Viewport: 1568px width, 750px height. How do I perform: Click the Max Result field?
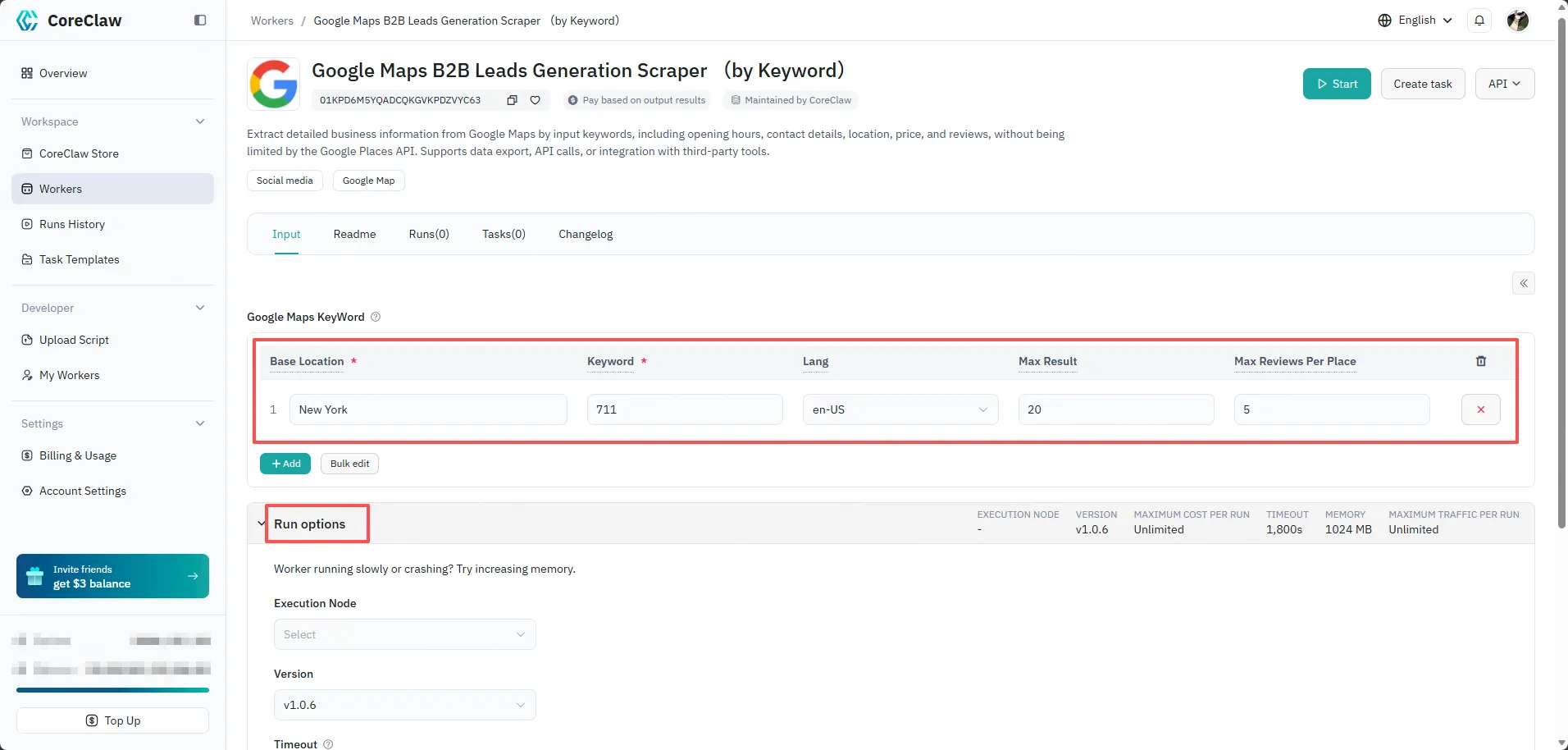(x=1116, y=409)
